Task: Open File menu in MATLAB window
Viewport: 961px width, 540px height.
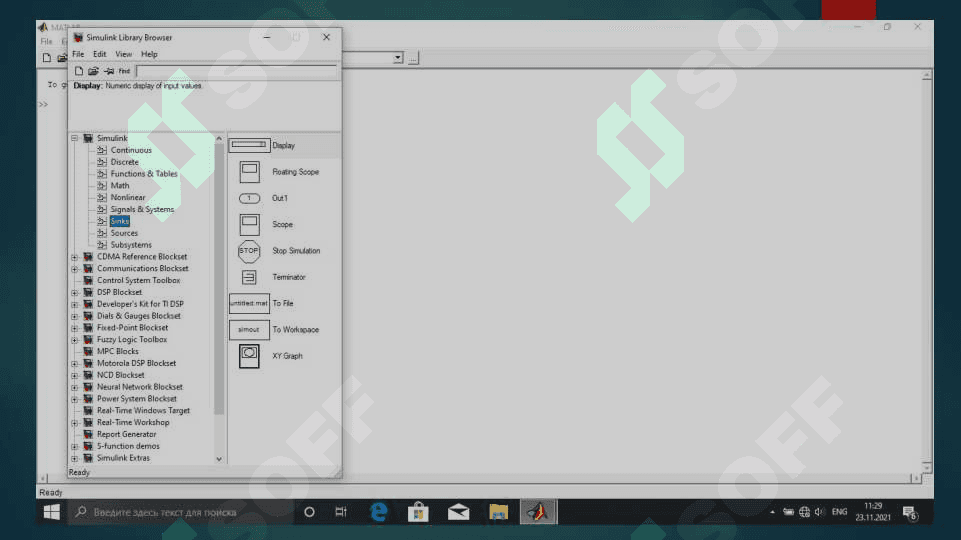Action: pos(46,41)
